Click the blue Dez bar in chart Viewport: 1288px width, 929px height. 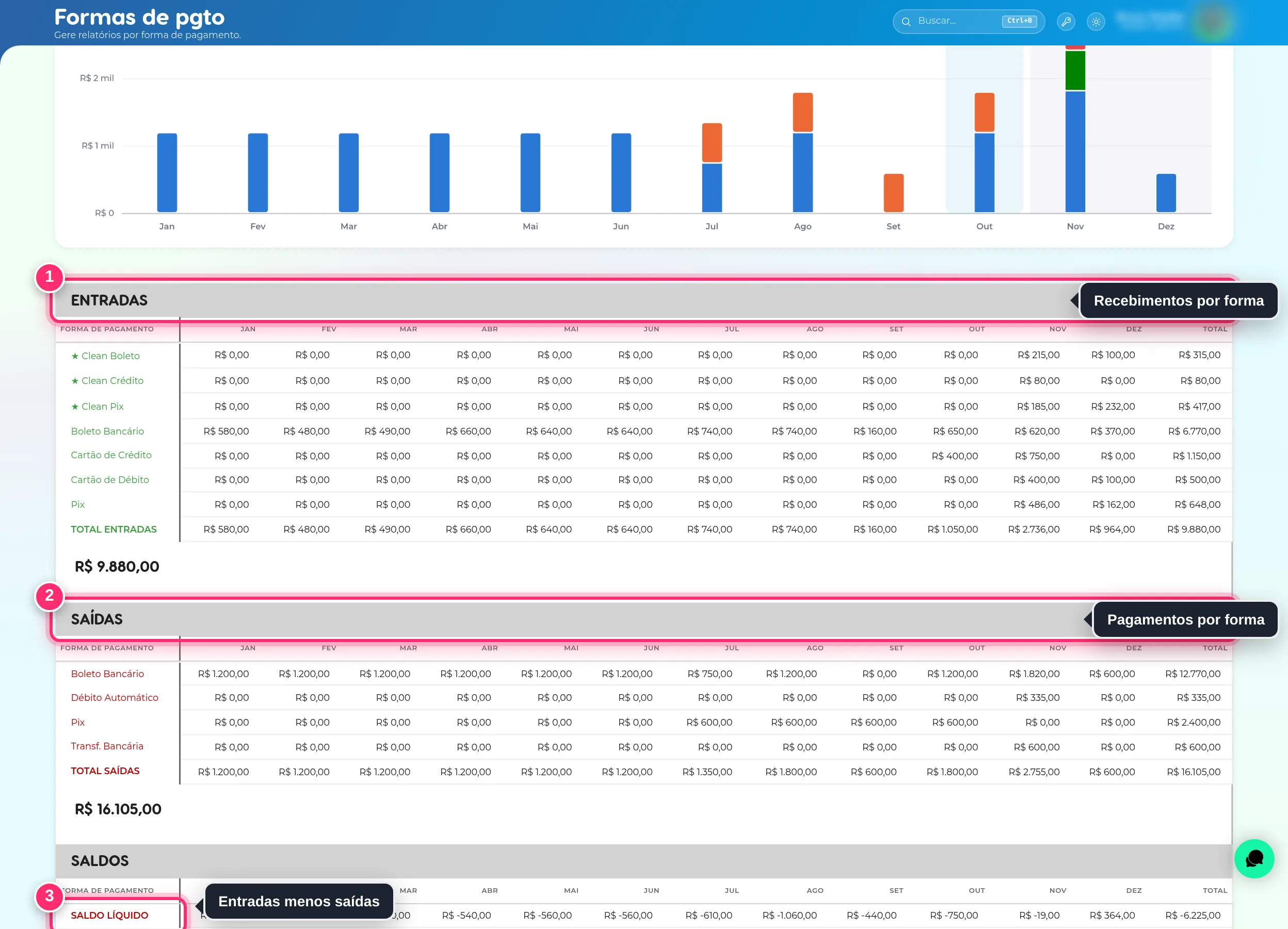1166,193
